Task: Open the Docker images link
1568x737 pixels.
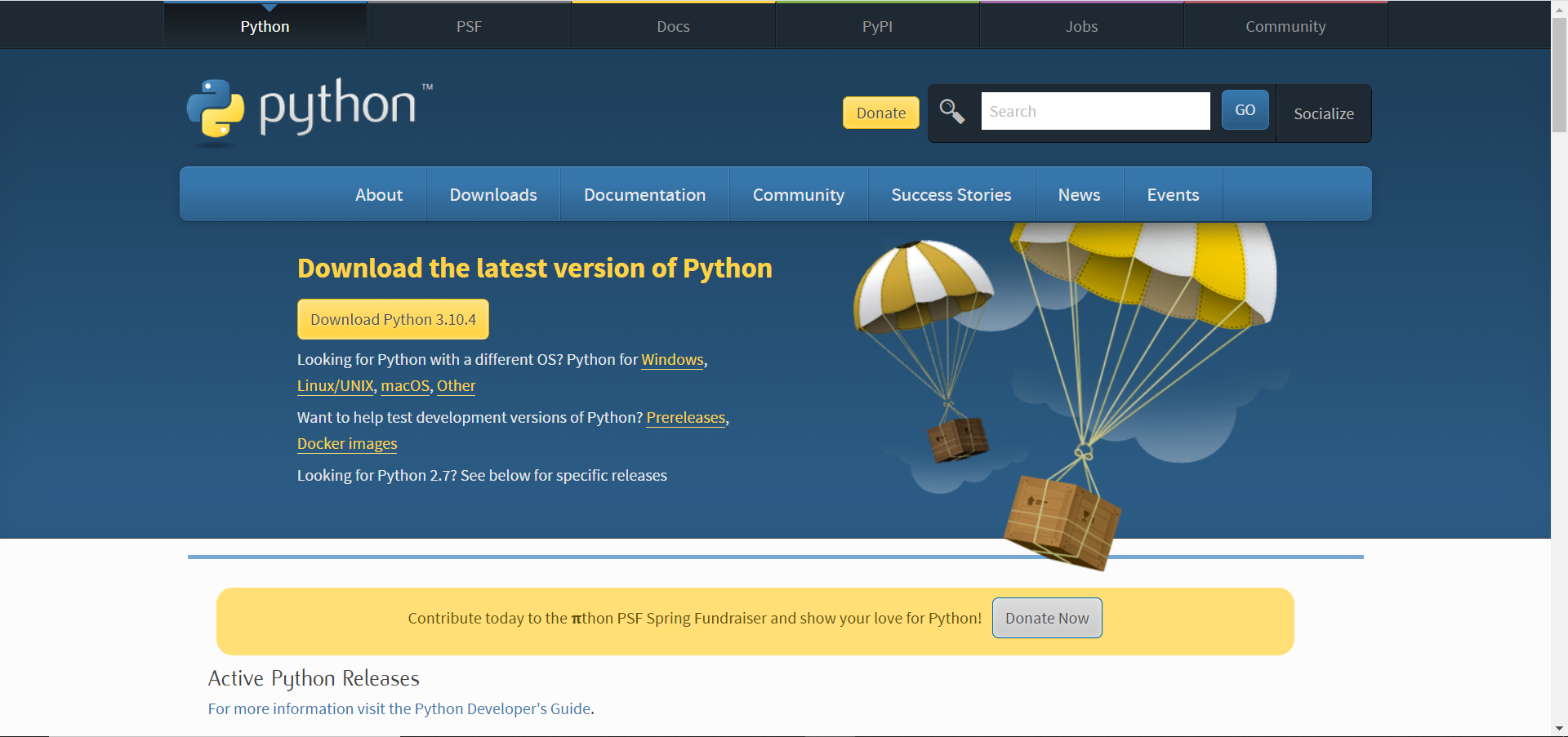Action: (x=347, y=444)
